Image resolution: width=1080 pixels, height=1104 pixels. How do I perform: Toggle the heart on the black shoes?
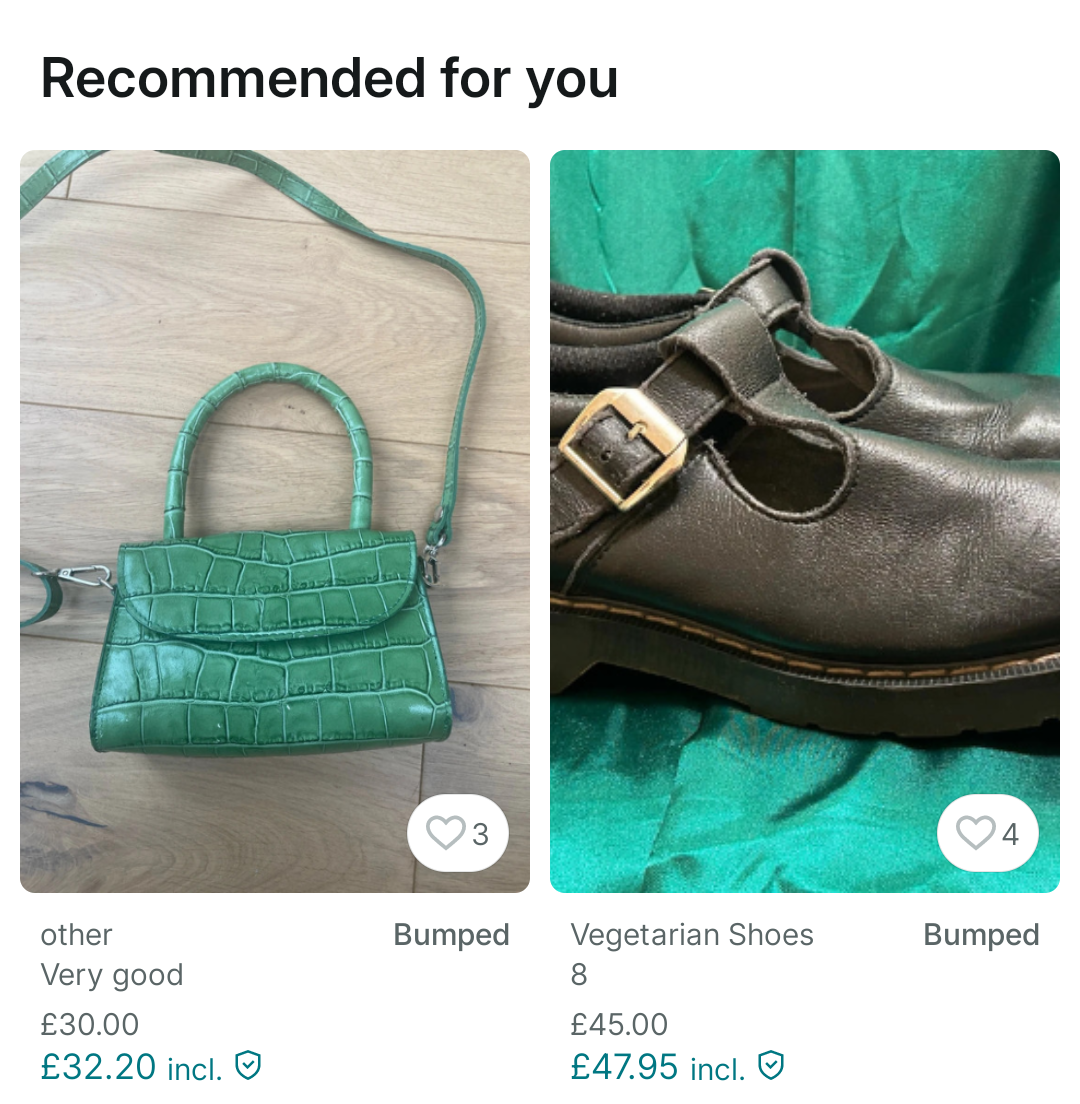(976, 833)
